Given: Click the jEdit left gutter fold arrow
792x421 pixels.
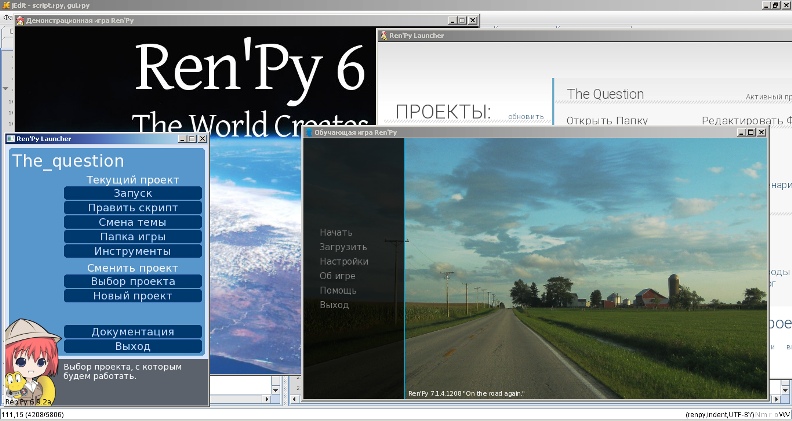Looking at the screenshot, I should [6, 88].
